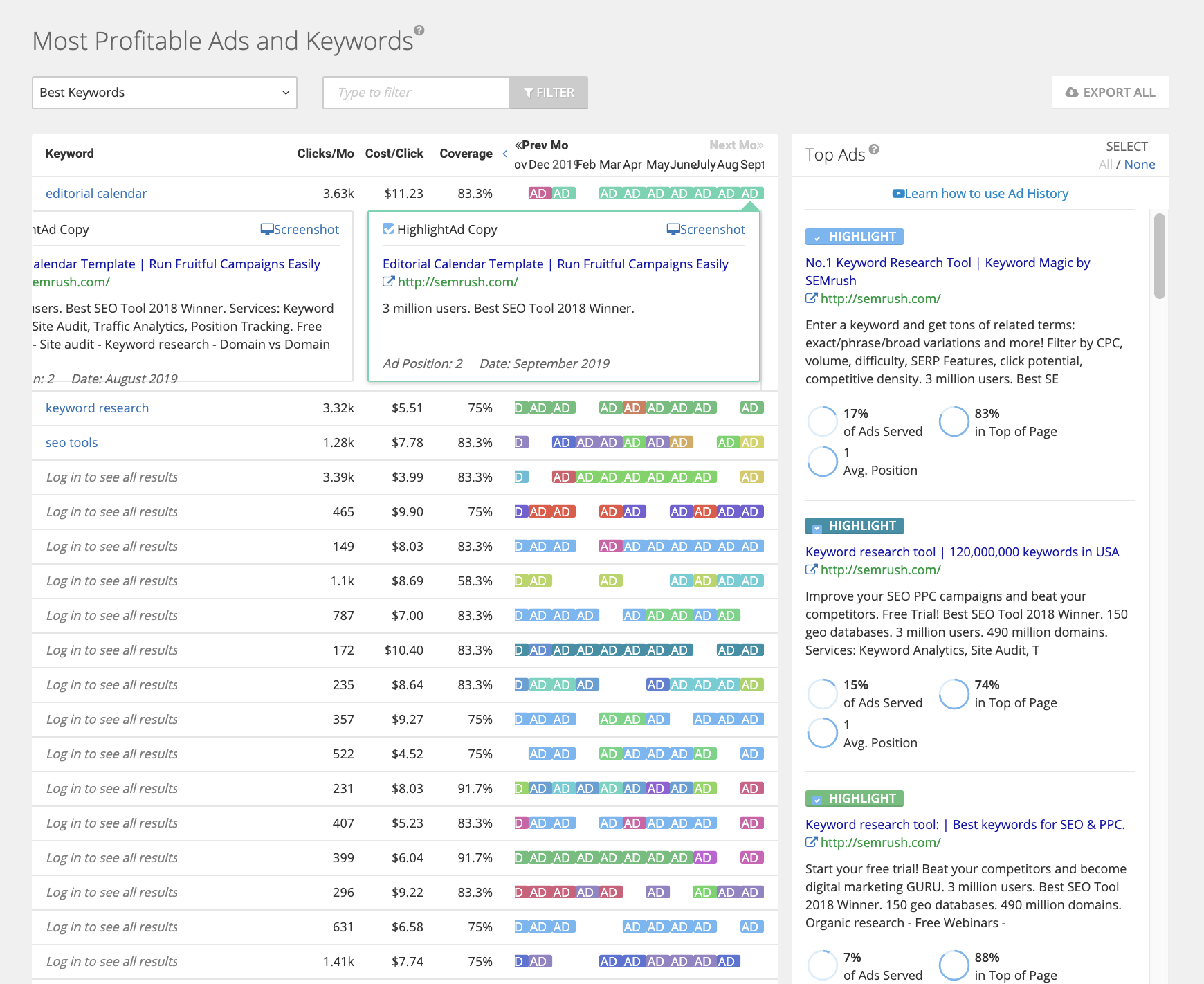Sort by the Cost/Click column header
This screenshot has height=984, width=1204.
pyautogui.click(x=394, y=154)
